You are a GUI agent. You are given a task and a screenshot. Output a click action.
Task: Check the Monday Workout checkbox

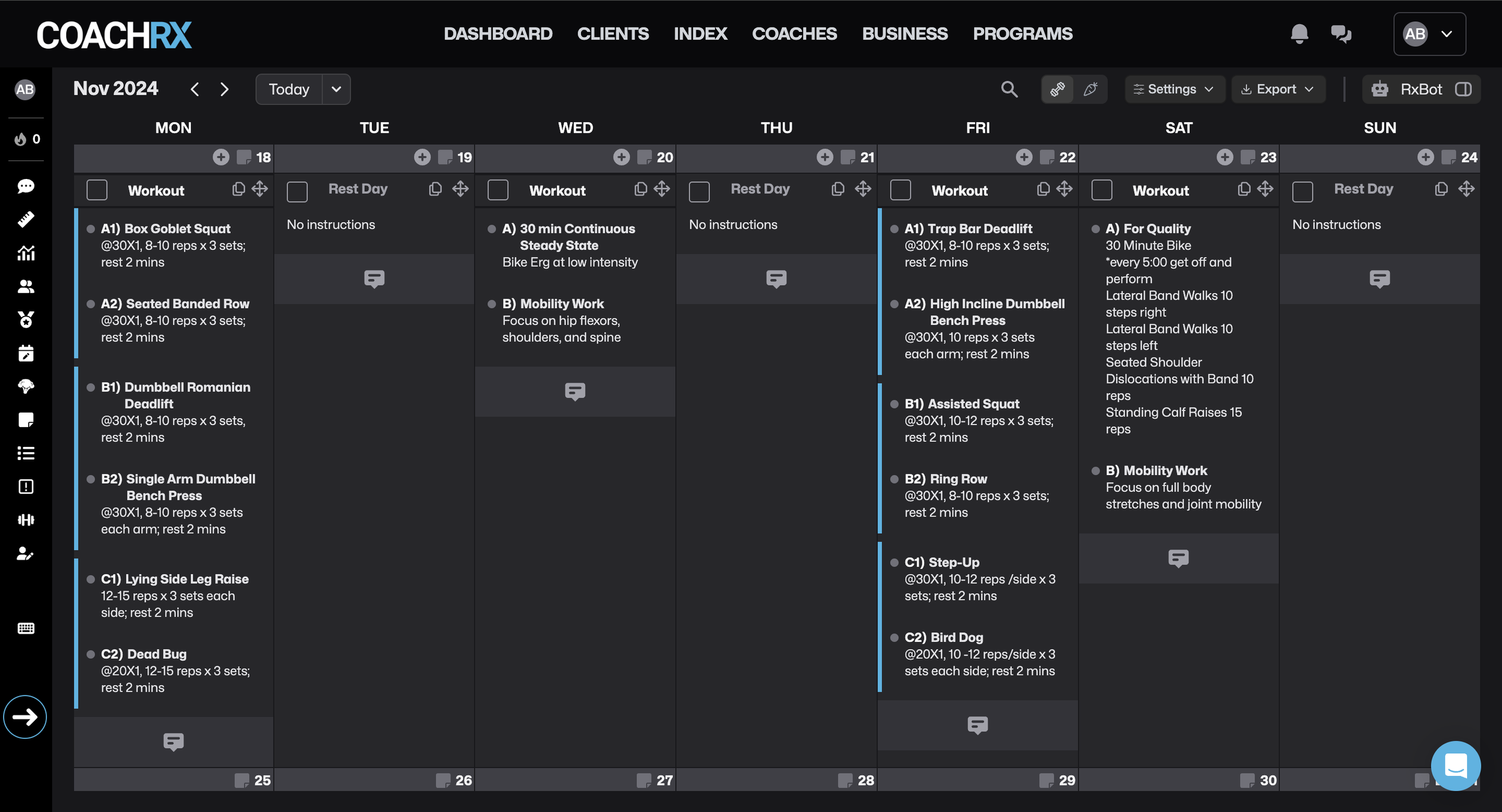click(97, 190)
